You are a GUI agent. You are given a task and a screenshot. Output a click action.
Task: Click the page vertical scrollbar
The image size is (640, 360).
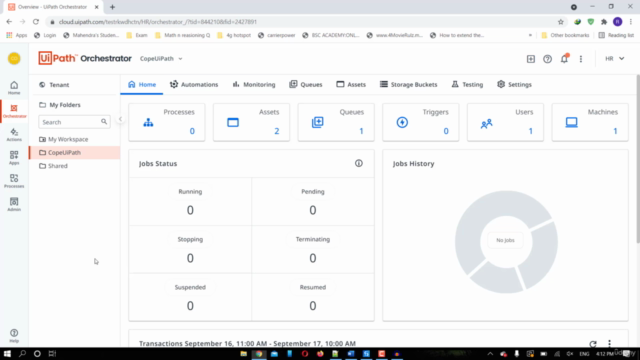pyautogui.click(x=637, y=159)
